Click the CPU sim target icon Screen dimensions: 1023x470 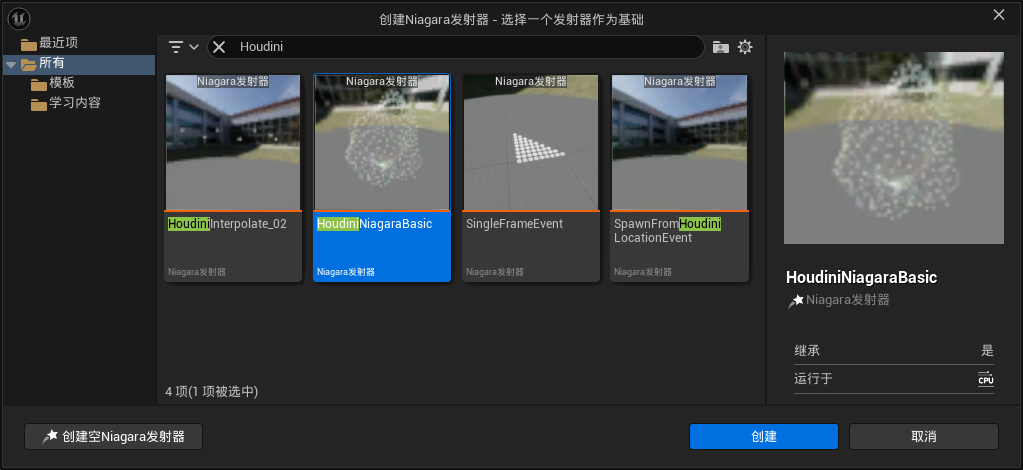pyautogui.click(x=985, y=379)
